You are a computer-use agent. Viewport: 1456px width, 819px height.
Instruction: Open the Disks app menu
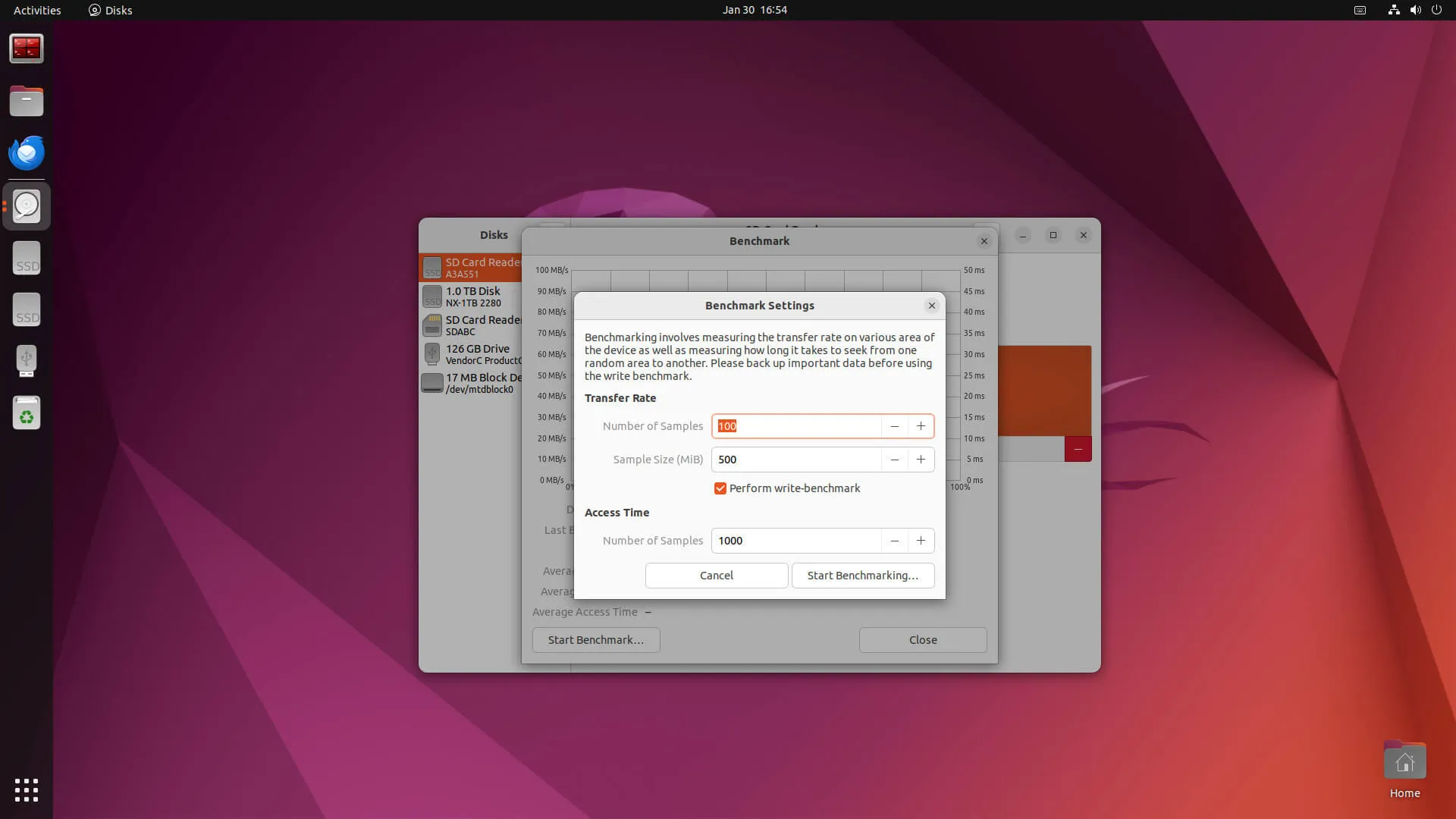111,10
